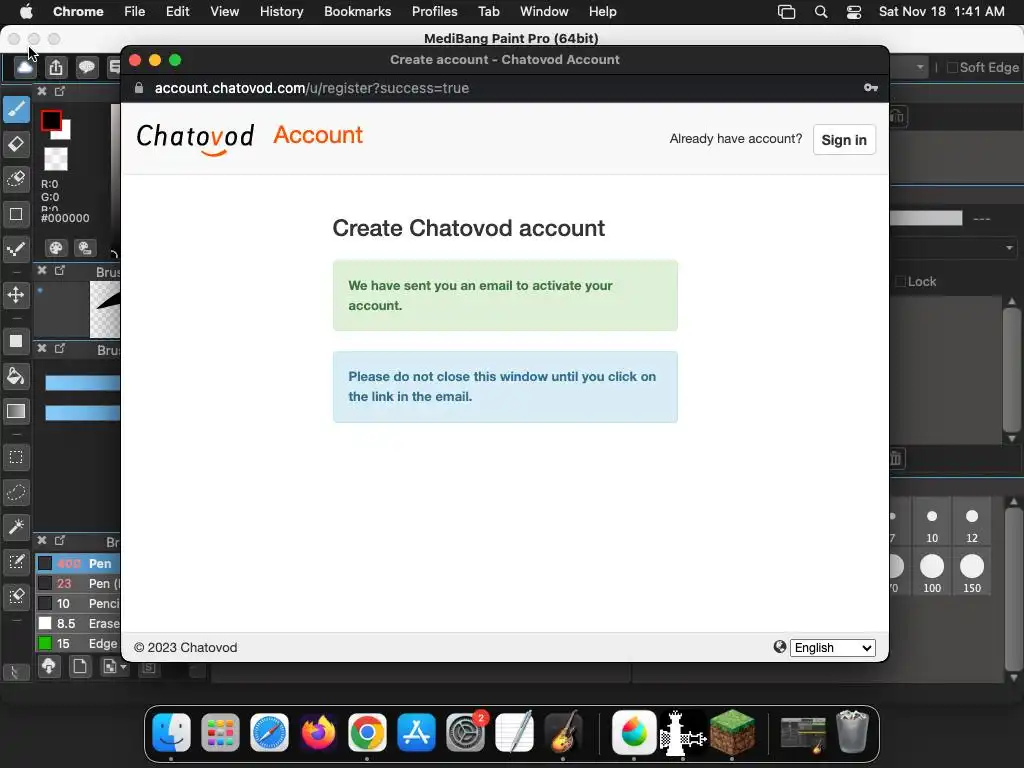Expand the blending dropdown arrow on right panel

(x=1009, y=248)
